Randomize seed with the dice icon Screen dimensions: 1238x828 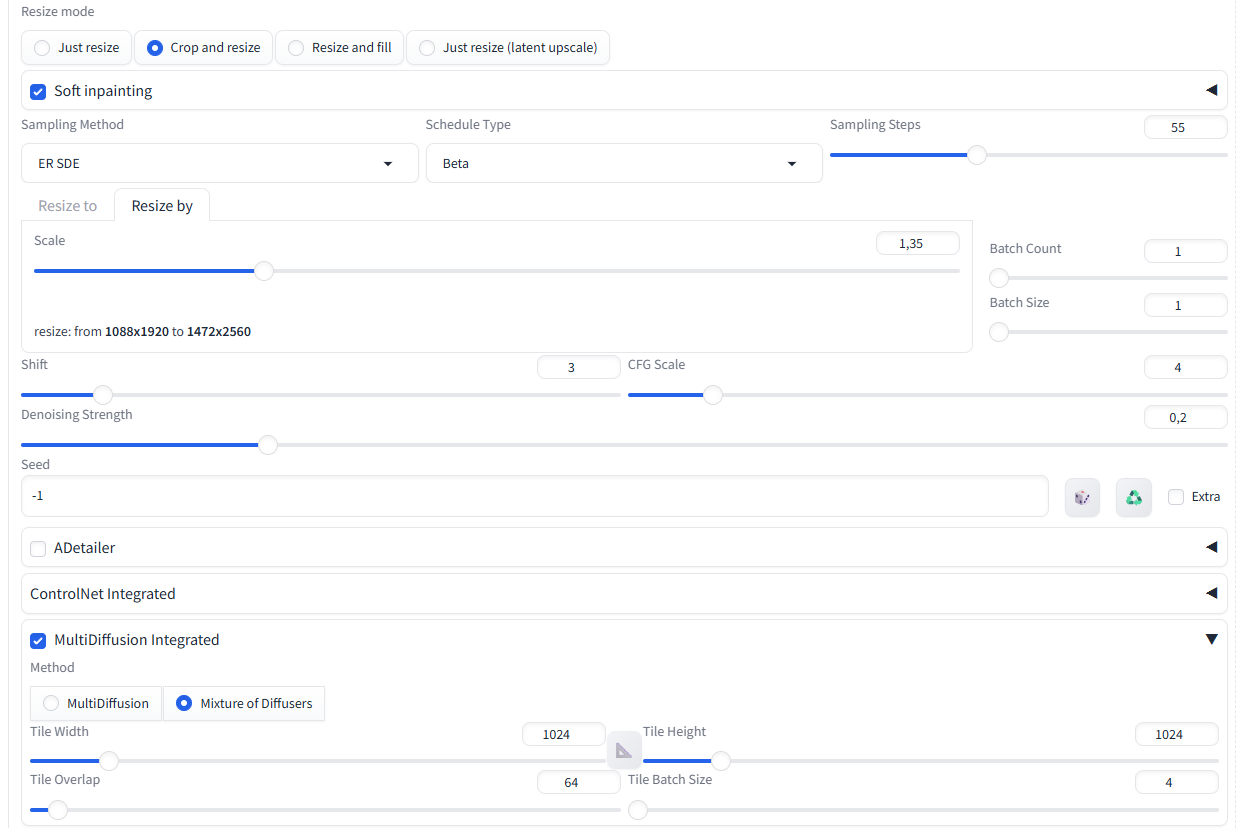click(x=1082, y=497)
